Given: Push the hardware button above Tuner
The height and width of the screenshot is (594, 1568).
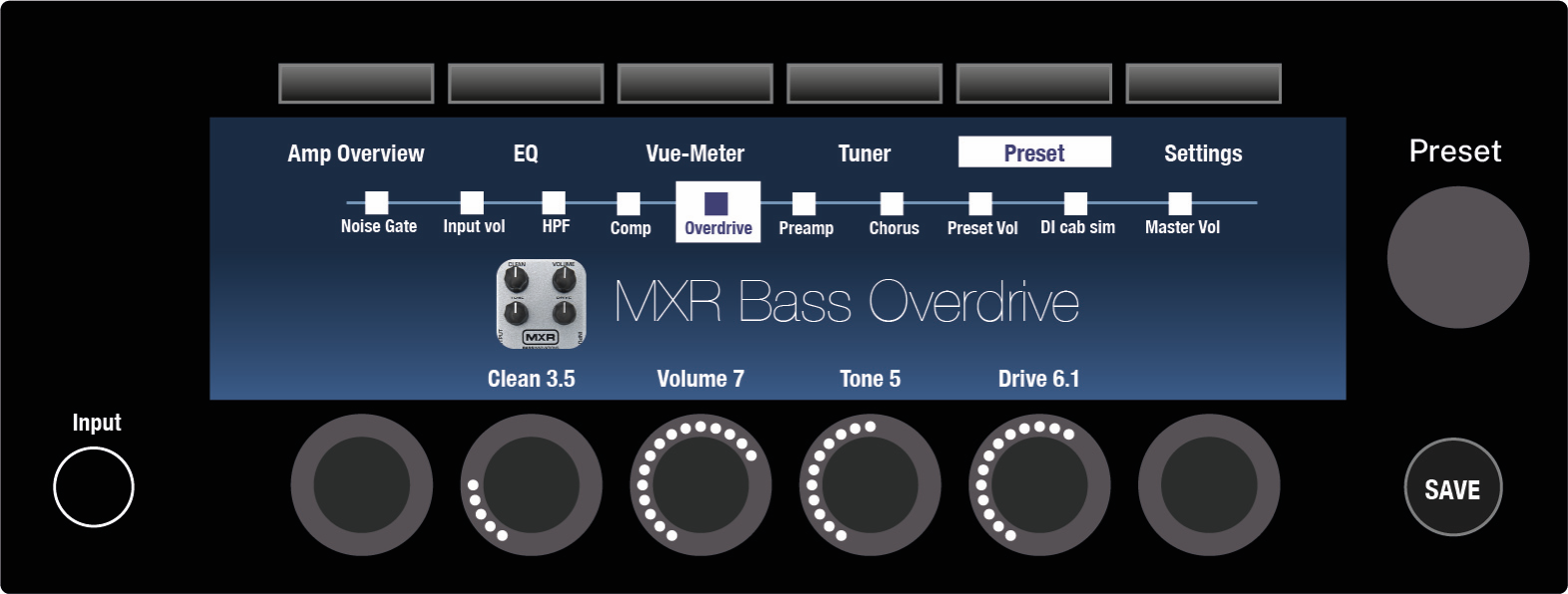Looking at the screenshot, I should point(865,84).
